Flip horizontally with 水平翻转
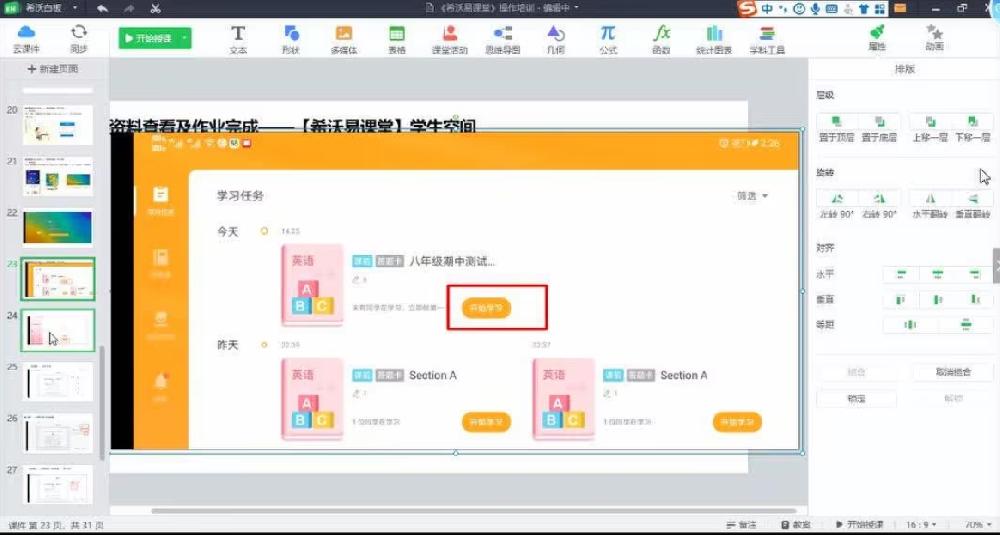 click(x=930, y=205)
